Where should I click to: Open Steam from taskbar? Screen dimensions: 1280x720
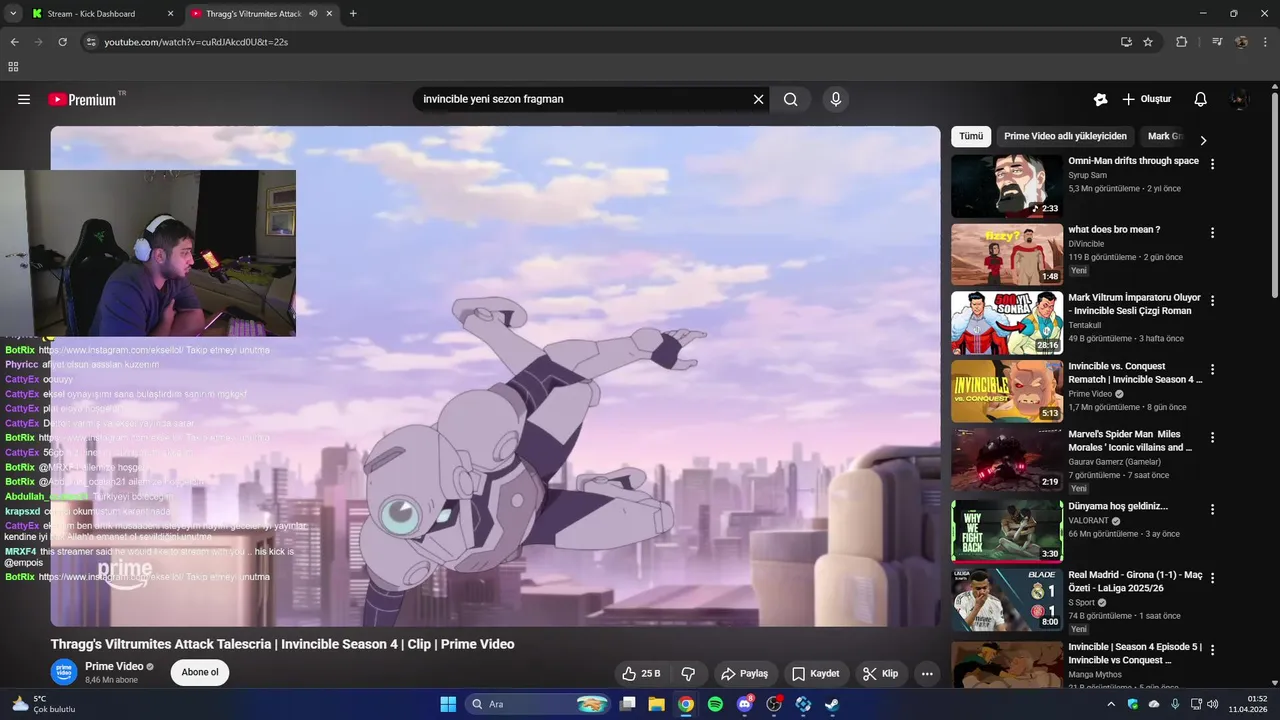(832, 704)
